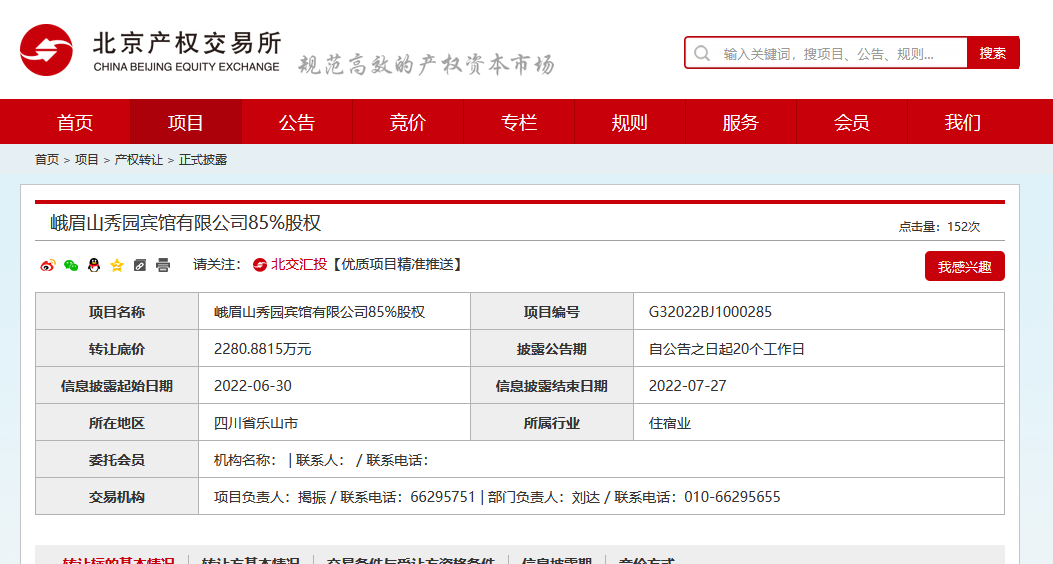Print the page with printer icon

163,265
